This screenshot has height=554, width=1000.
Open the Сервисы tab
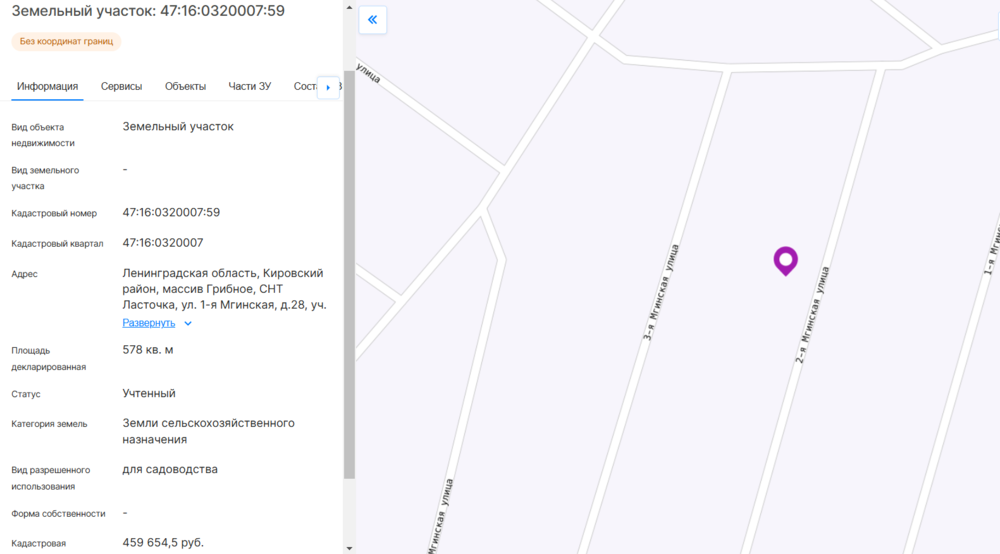(x=121, y=86)
